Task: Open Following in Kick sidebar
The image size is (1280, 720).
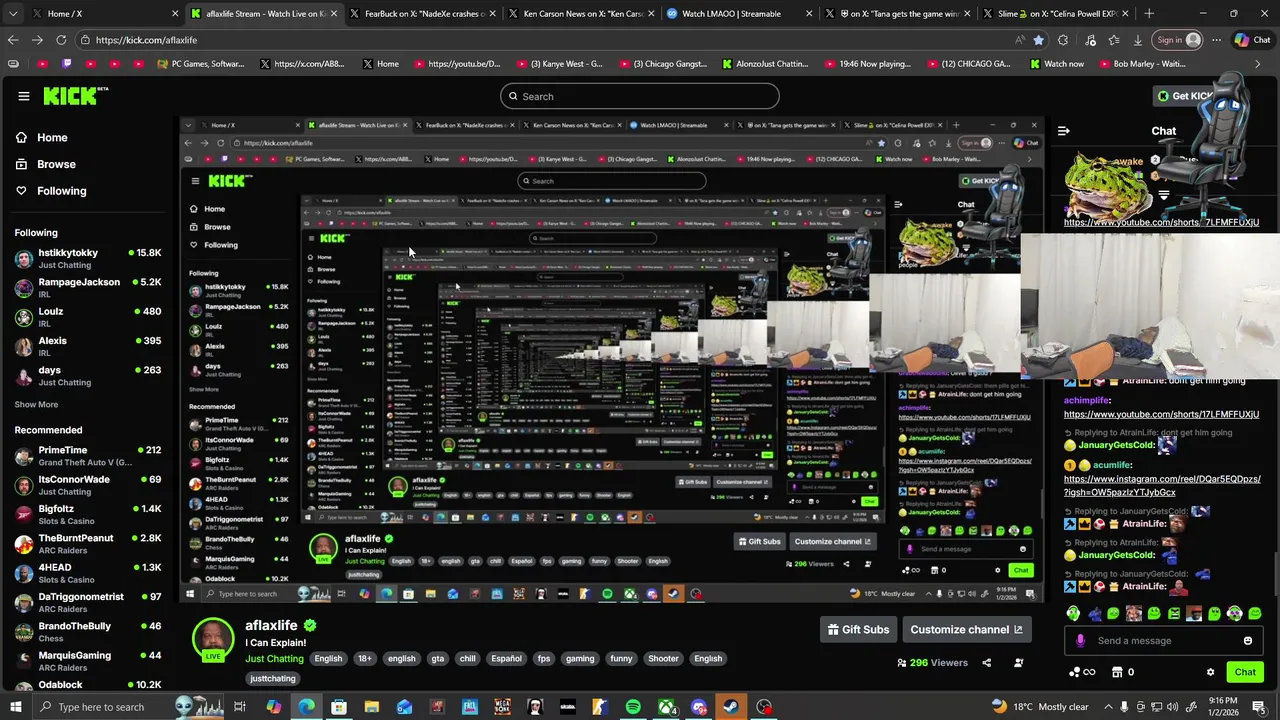Action: point(61,191)
